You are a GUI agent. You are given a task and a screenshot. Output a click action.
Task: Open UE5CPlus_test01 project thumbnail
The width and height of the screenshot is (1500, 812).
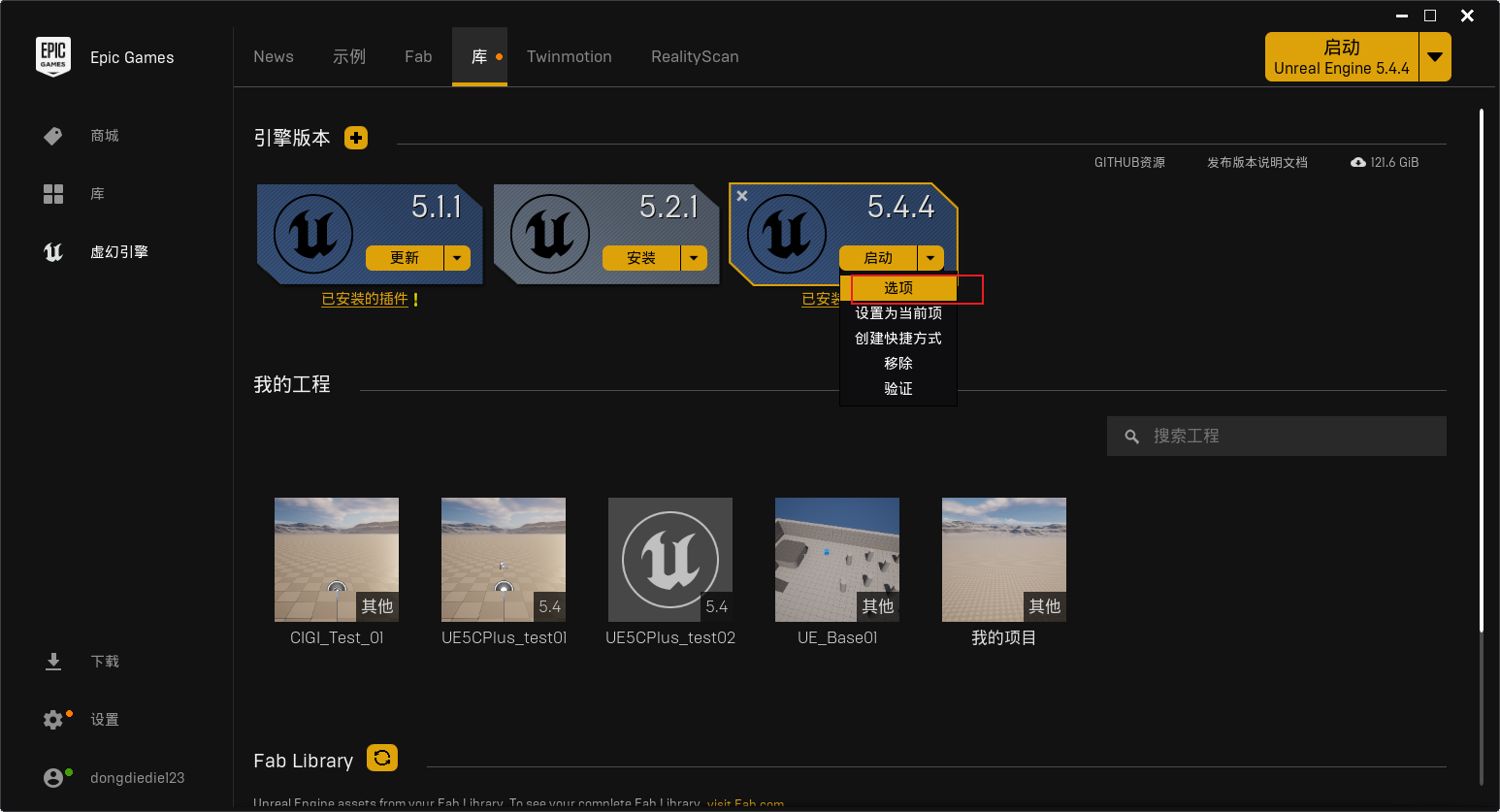(504, 560)
